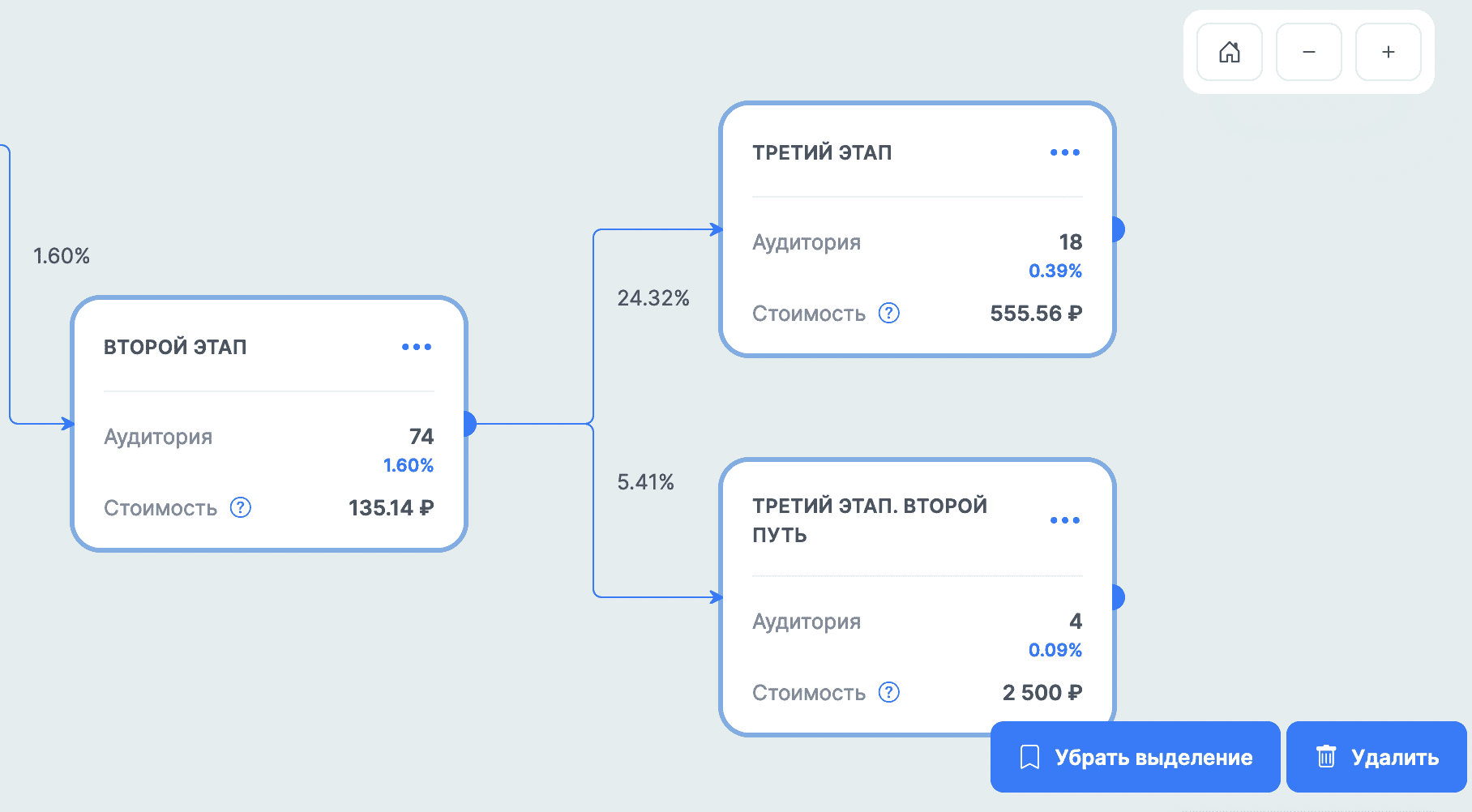Click the 1.60% percentage in ВТОРОЙ ЭТАП

click(408, 465)
